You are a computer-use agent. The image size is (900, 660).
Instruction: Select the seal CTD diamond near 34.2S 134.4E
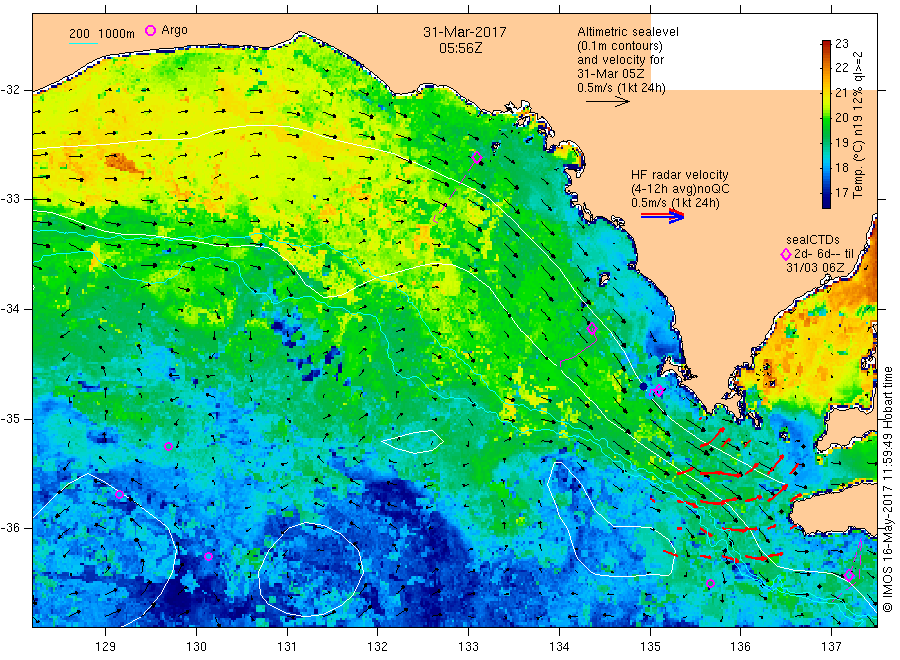tap(592, 329)
